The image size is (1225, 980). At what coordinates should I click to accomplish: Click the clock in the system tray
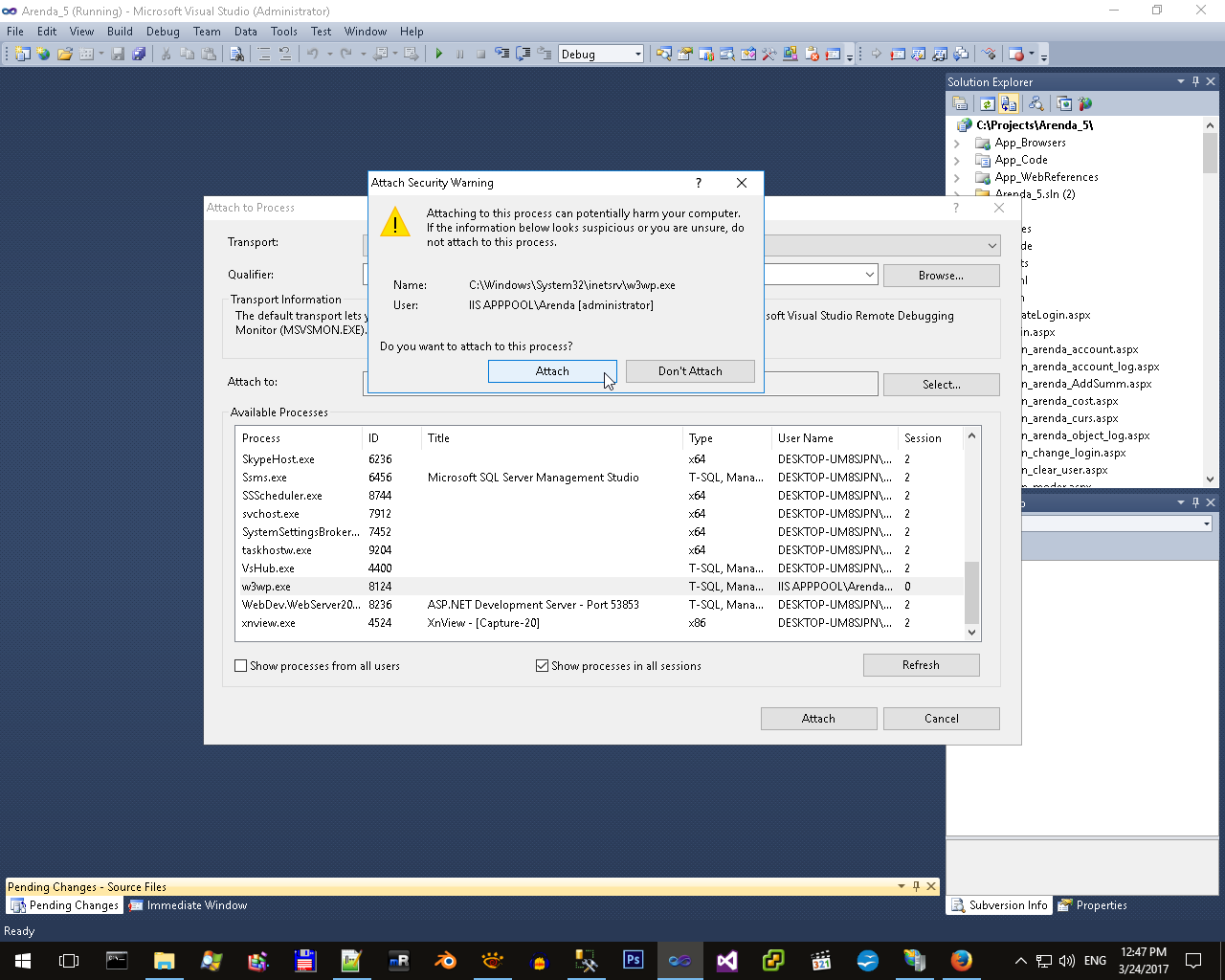(x=1144, y=960)
